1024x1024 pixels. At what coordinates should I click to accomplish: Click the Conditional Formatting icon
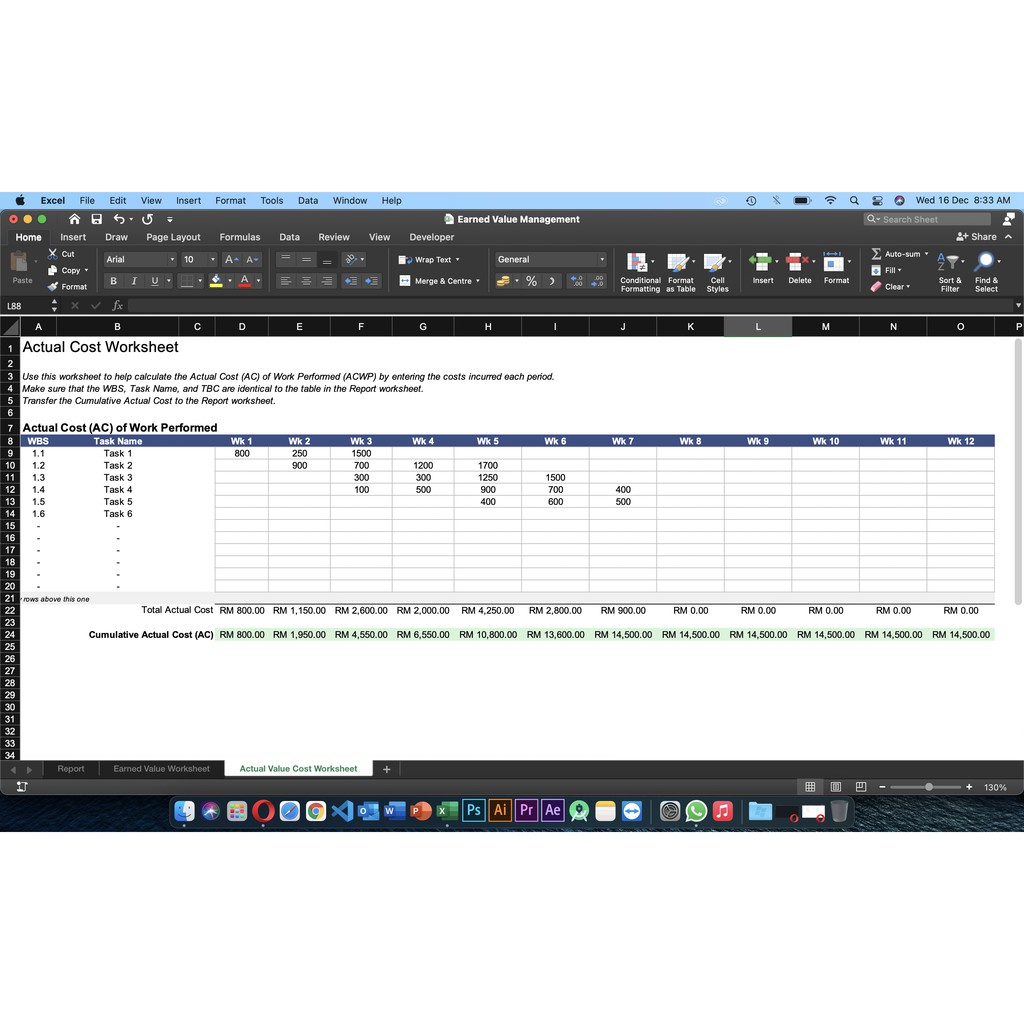point(637,263)
